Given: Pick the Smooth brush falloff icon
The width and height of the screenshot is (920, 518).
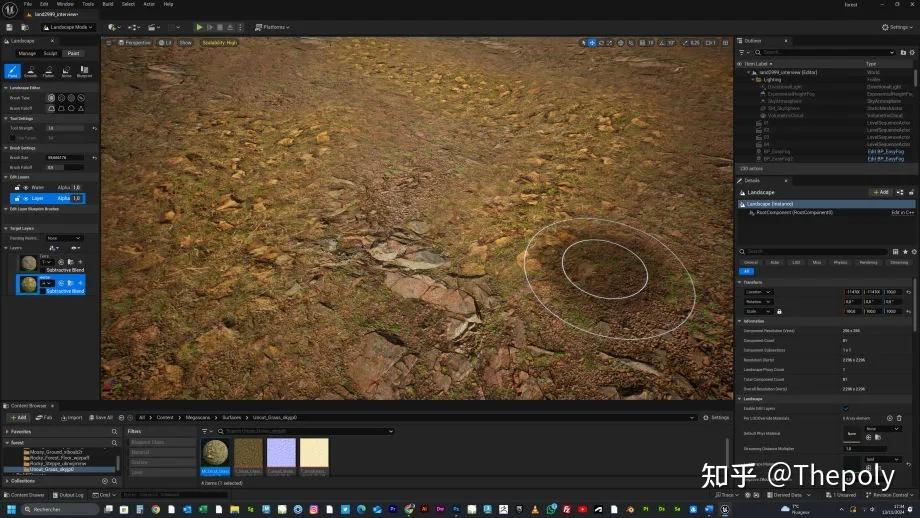Looking at the screenshot, I should pos(51,109).
